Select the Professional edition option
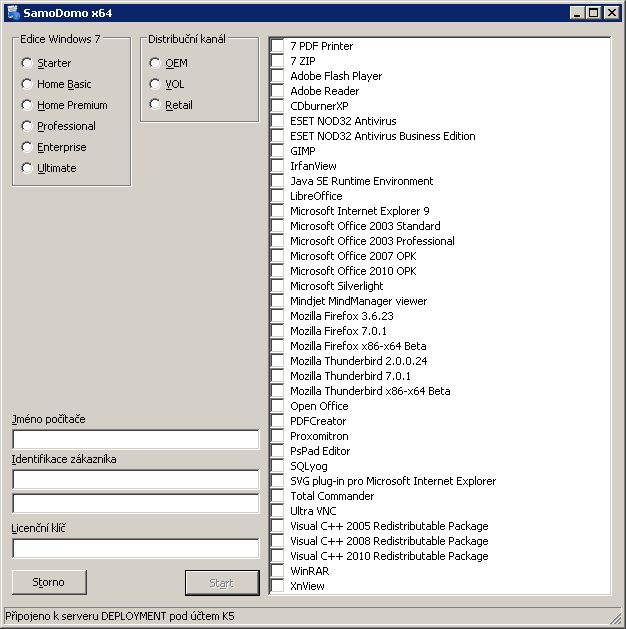 27,126
